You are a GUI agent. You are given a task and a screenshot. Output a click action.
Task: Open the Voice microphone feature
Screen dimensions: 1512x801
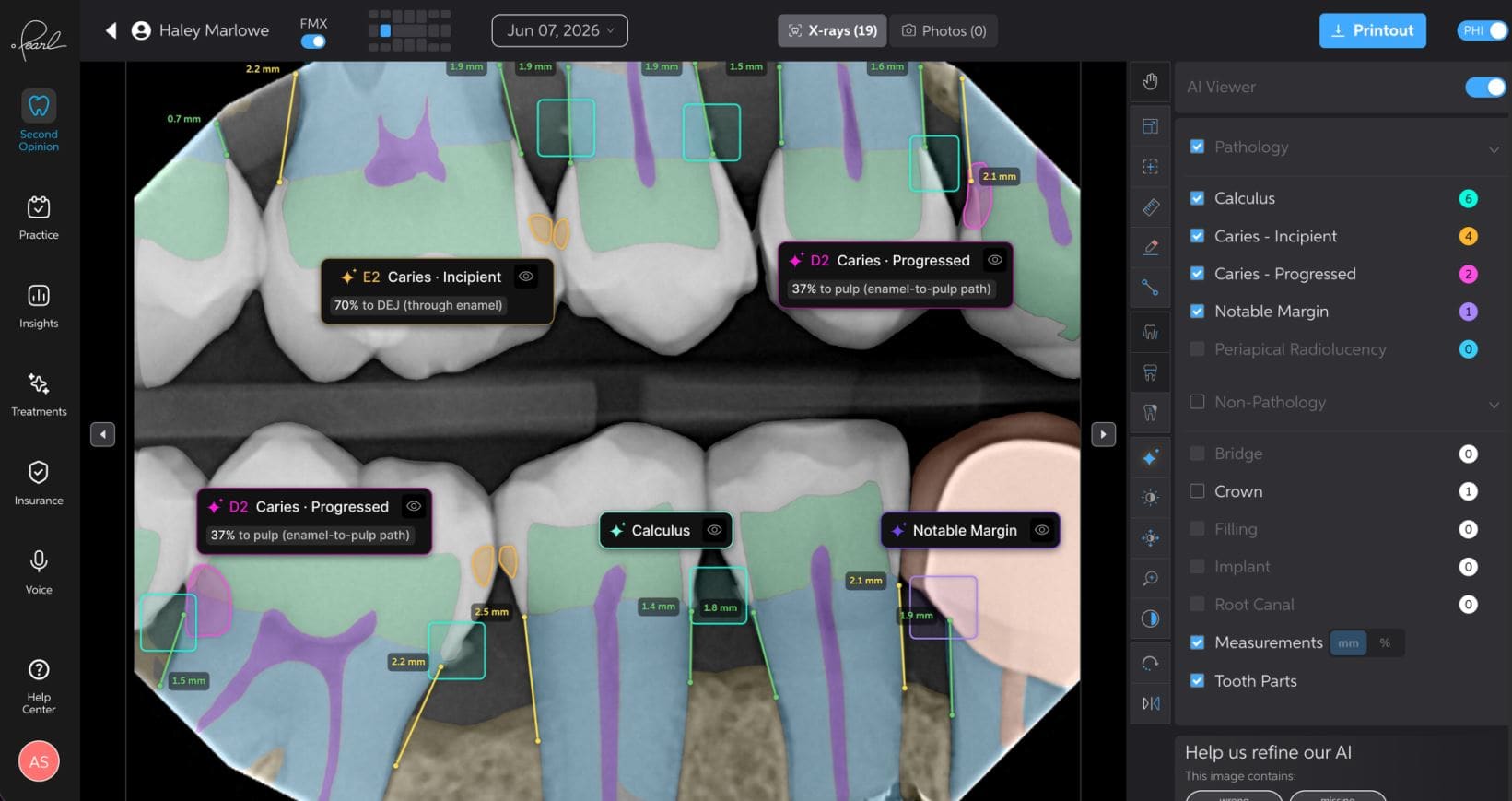click(39, 572)
